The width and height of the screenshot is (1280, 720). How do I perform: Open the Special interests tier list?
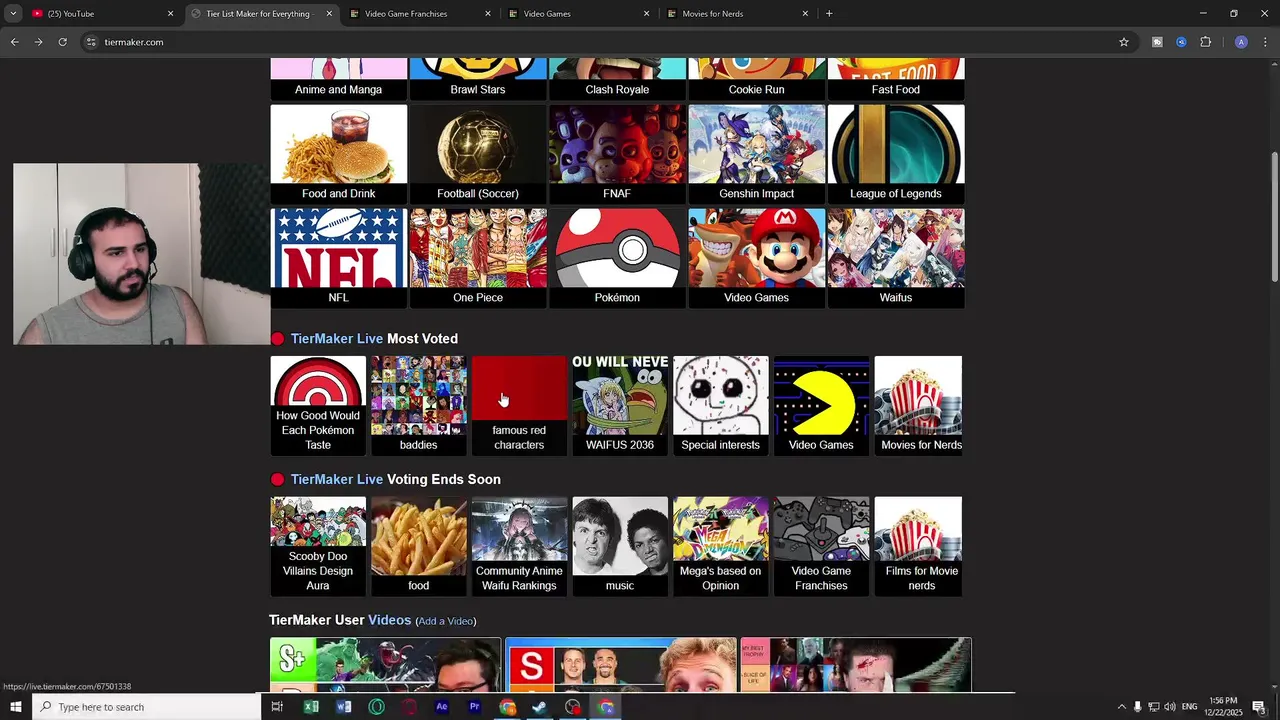720,405
